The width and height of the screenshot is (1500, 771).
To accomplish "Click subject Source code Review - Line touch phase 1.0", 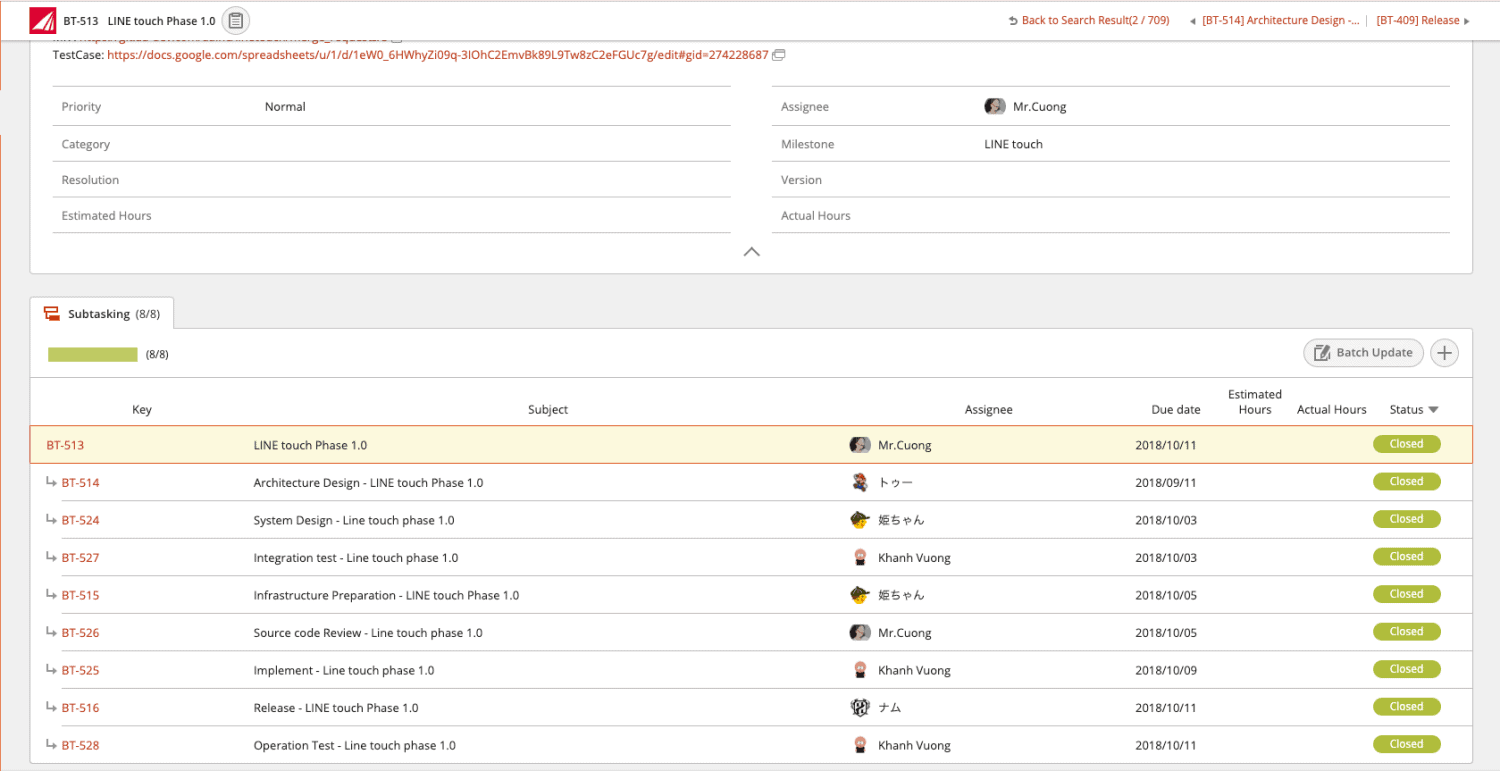I will [x=368, y=633].
